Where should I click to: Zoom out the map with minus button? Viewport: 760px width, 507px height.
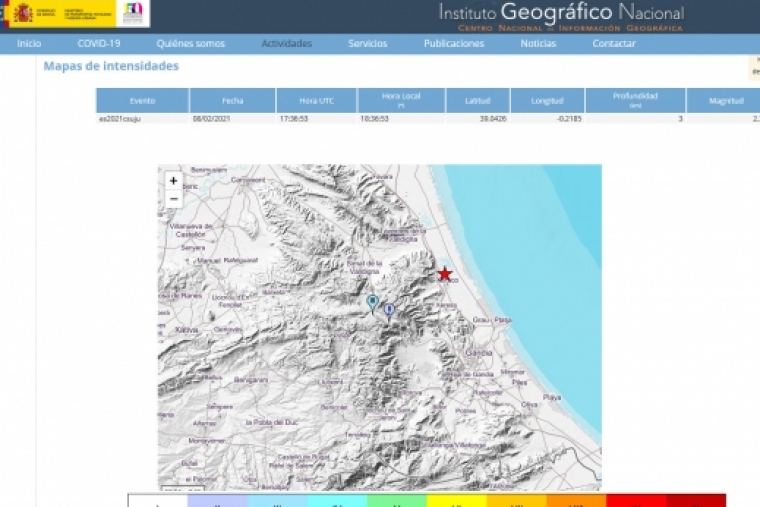click(x=173, y=199)
